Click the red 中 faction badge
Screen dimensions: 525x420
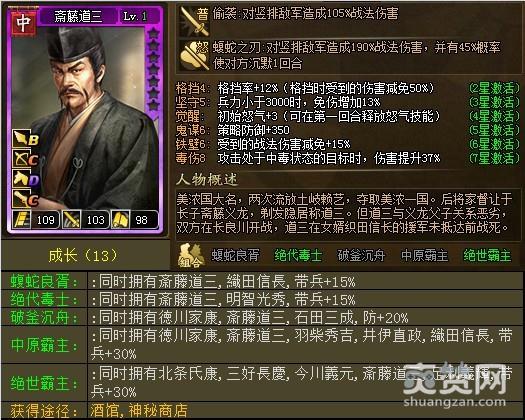coord(23,23)
